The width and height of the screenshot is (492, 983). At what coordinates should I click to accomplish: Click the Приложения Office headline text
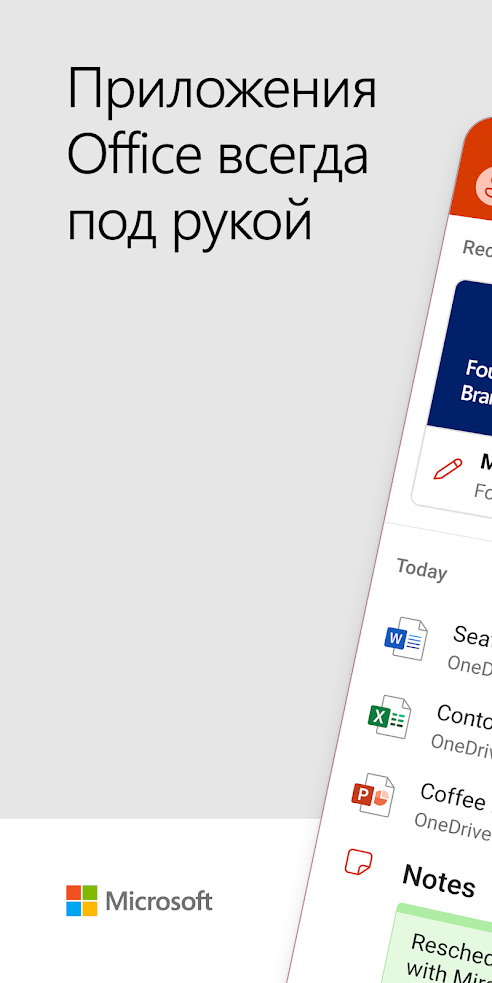(x=222, y=155)
